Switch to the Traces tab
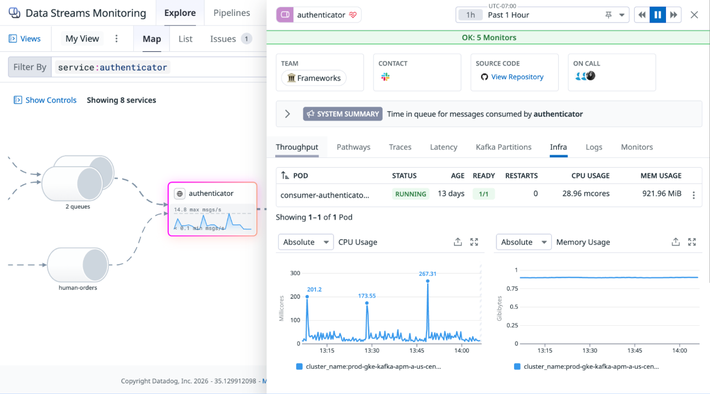The image size is (710, 394). click(x=400, y=147)
